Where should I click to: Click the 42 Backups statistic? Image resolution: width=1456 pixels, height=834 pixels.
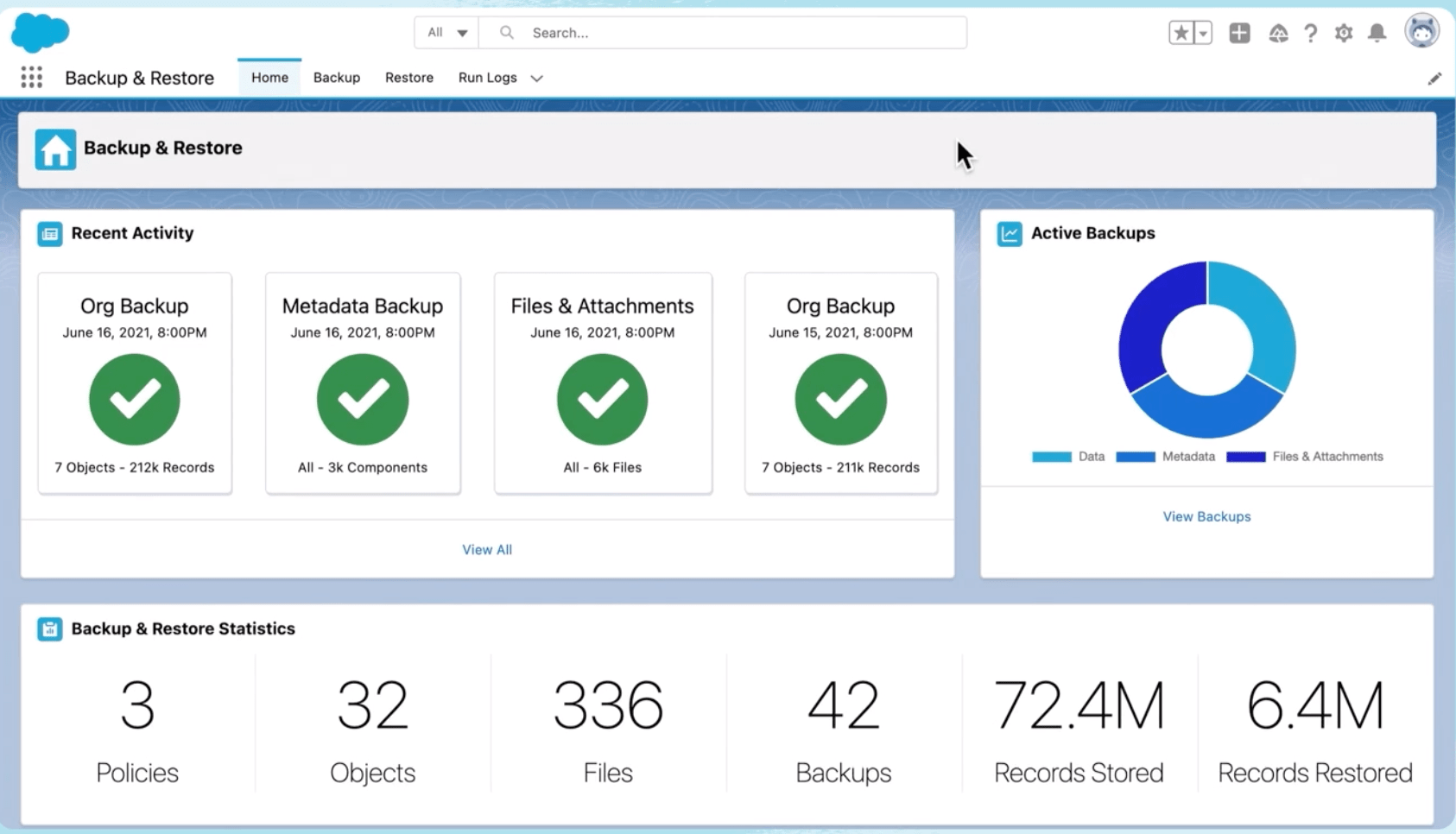click(844, 730)
